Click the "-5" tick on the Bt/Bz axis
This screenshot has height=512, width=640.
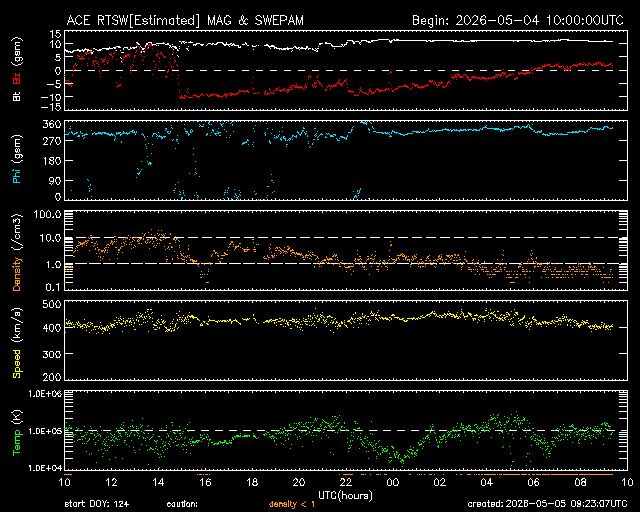tap(54, 84)
